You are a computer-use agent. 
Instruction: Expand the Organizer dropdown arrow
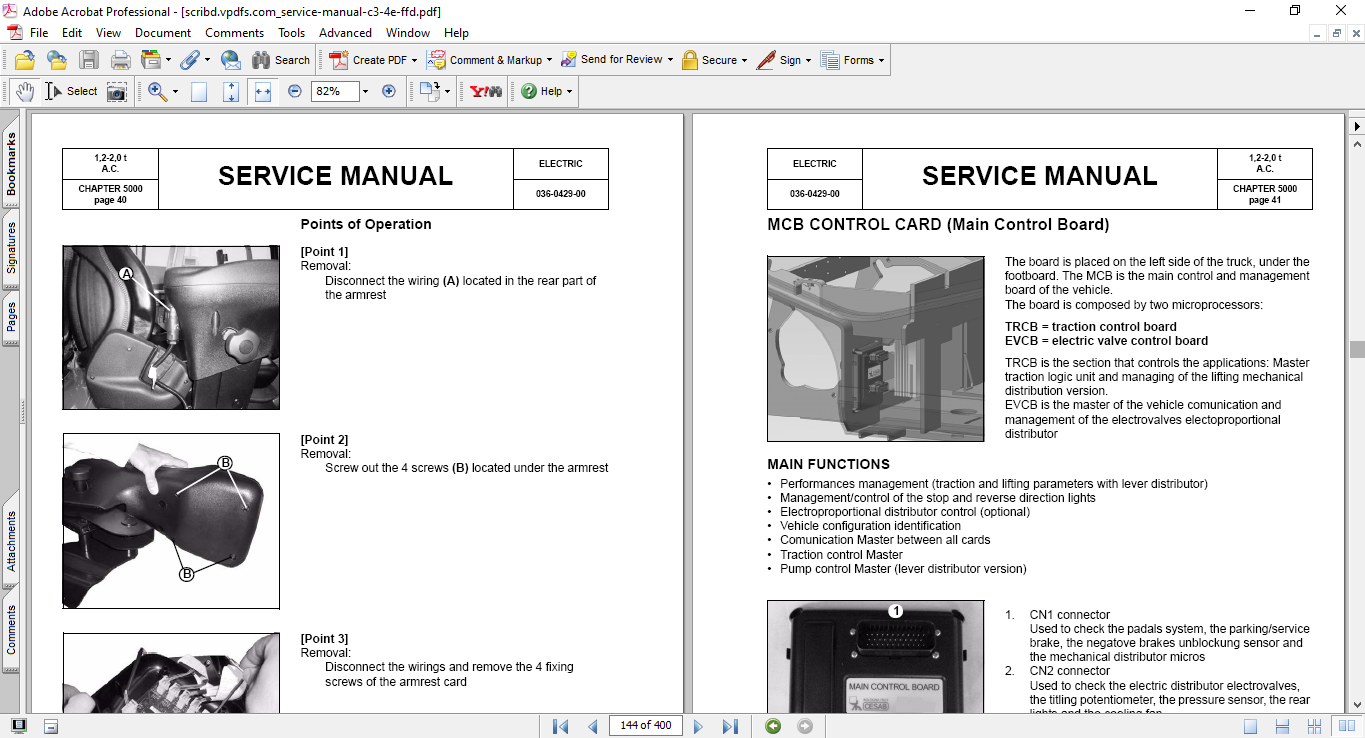[x=168, y=61]
